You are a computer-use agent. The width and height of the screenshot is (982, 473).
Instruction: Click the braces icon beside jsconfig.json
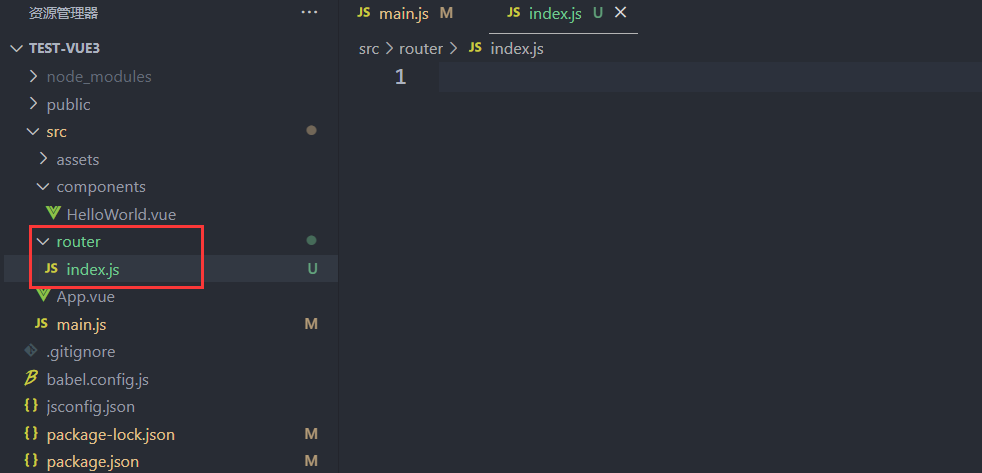coord(31,407)
